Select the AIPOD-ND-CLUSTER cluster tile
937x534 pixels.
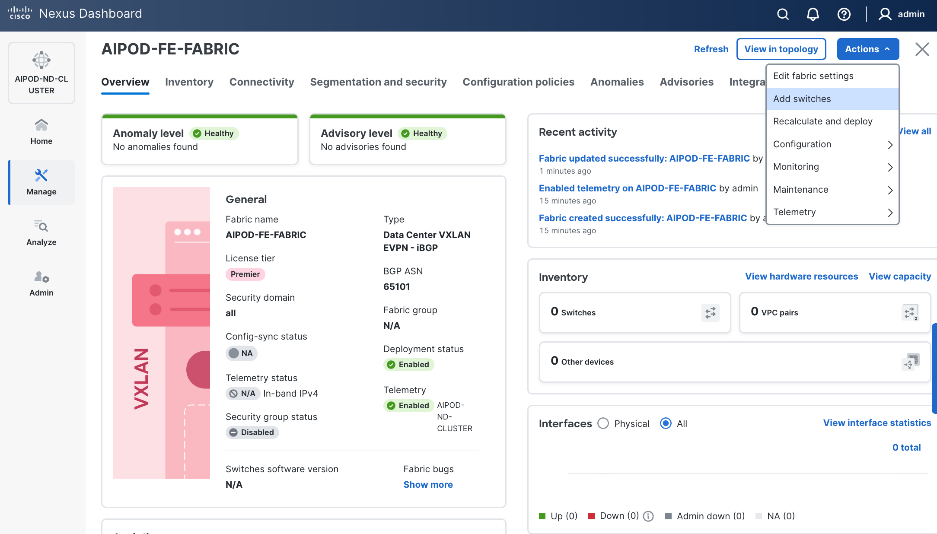41,72
